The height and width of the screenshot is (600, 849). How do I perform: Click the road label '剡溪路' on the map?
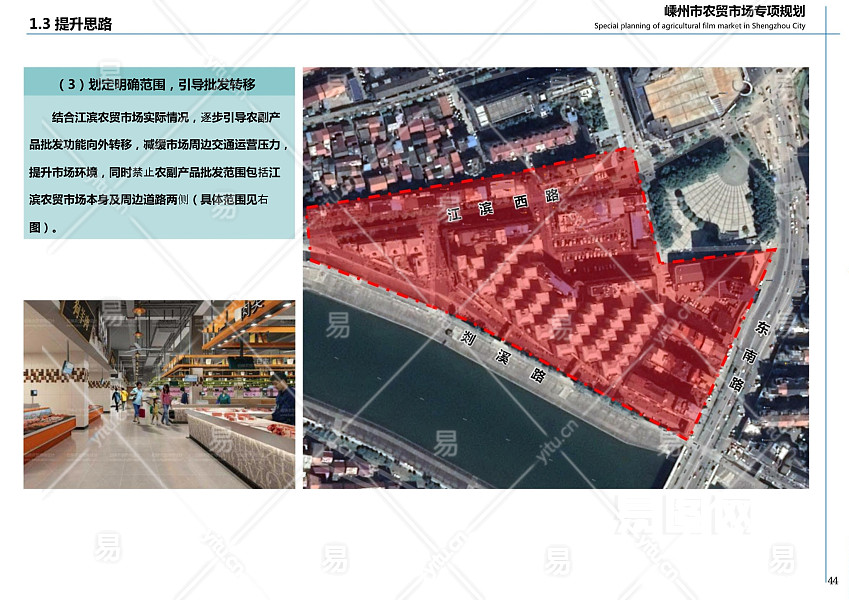tap(503, 356)
